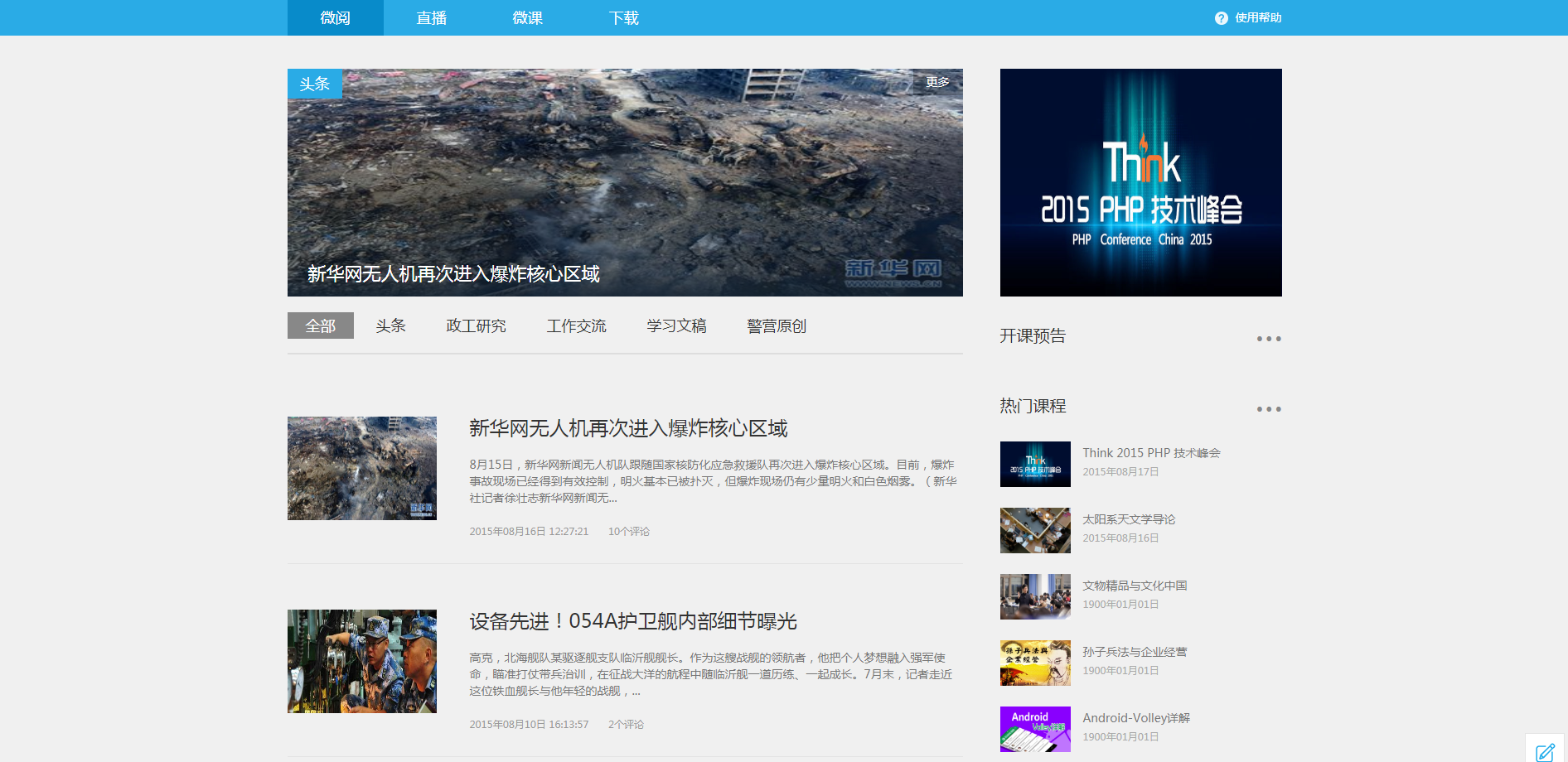The image size is (1568, 762).
Task: Click the date 2015年08月16日 under 太阳系 course
Action: (x=1120, y=538)
